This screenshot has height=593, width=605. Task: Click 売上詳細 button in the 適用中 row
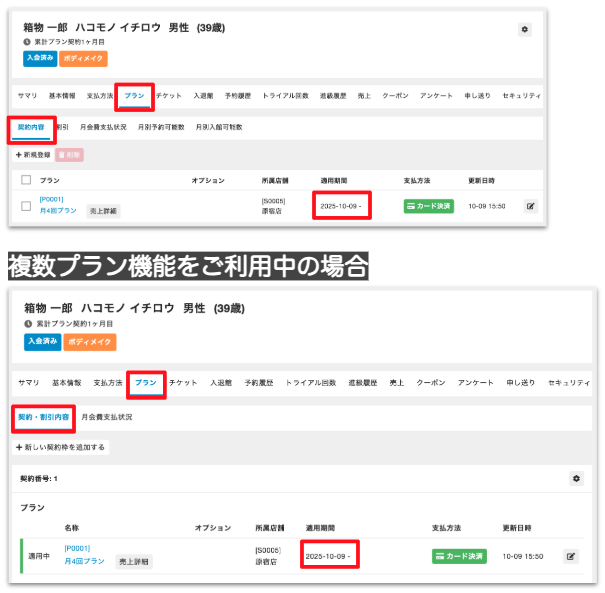click(x=133, y=562)
